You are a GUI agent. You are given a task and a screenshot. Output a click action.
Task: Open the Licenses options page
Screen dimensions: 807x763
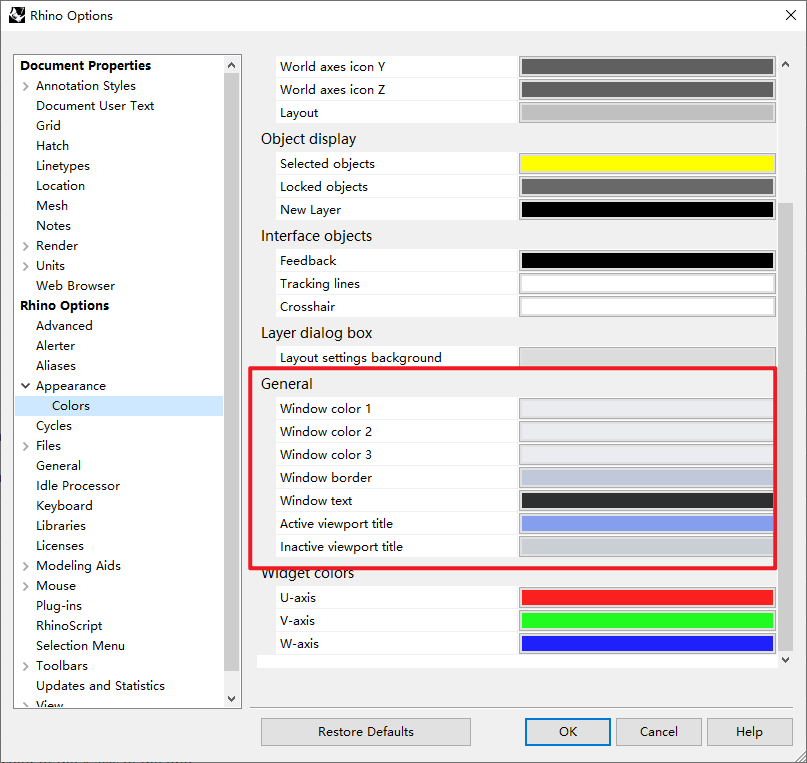60,545
